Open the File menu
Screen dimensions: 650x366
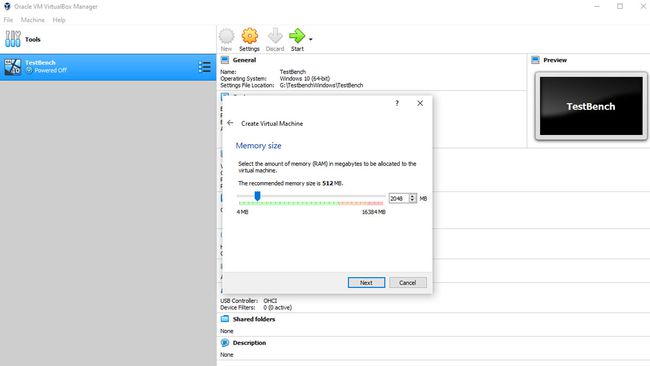tap(8, 20)
